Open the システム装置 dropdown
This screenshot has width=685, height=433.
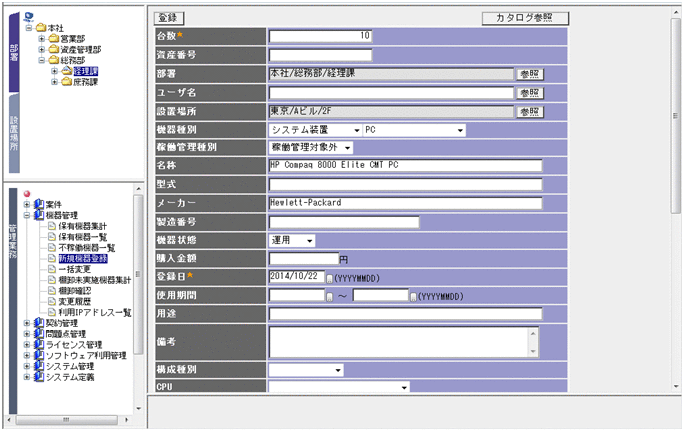coord(315,130)
